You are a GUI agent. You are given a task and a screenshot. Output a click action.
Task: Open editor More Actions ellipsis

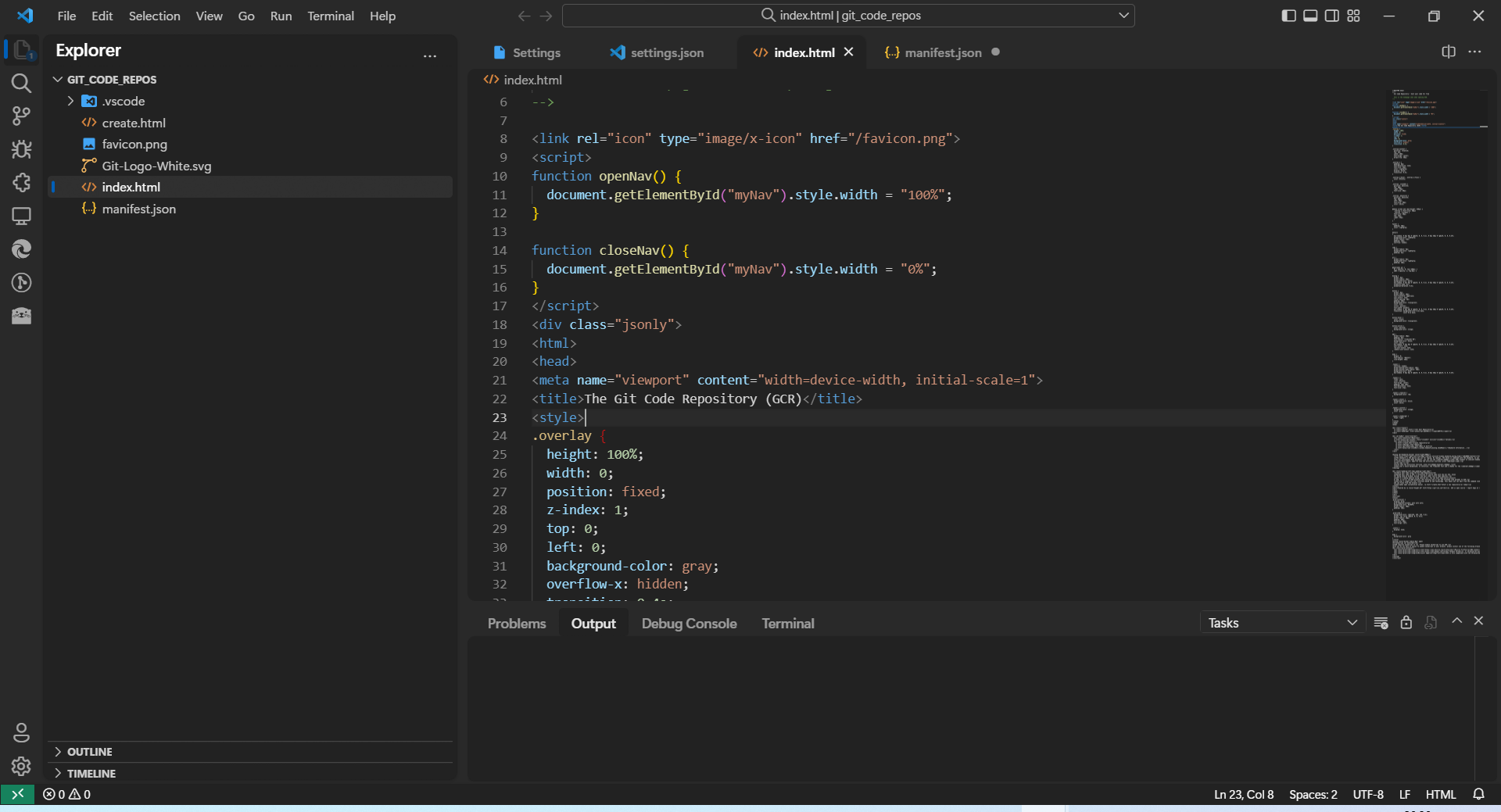(1475, 52)
